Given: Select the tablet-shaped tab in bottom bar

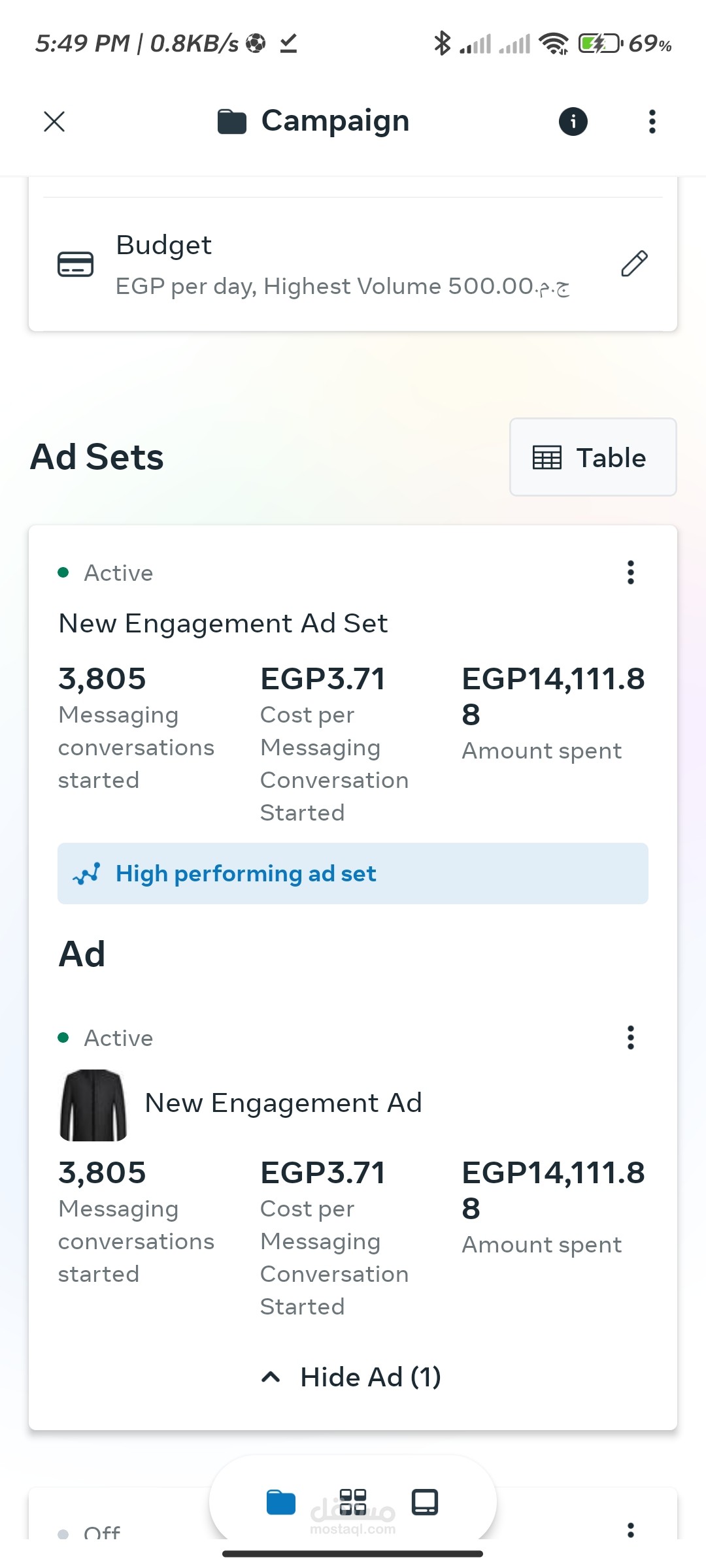Looking at the screenshot, I should coord(425,1502).
